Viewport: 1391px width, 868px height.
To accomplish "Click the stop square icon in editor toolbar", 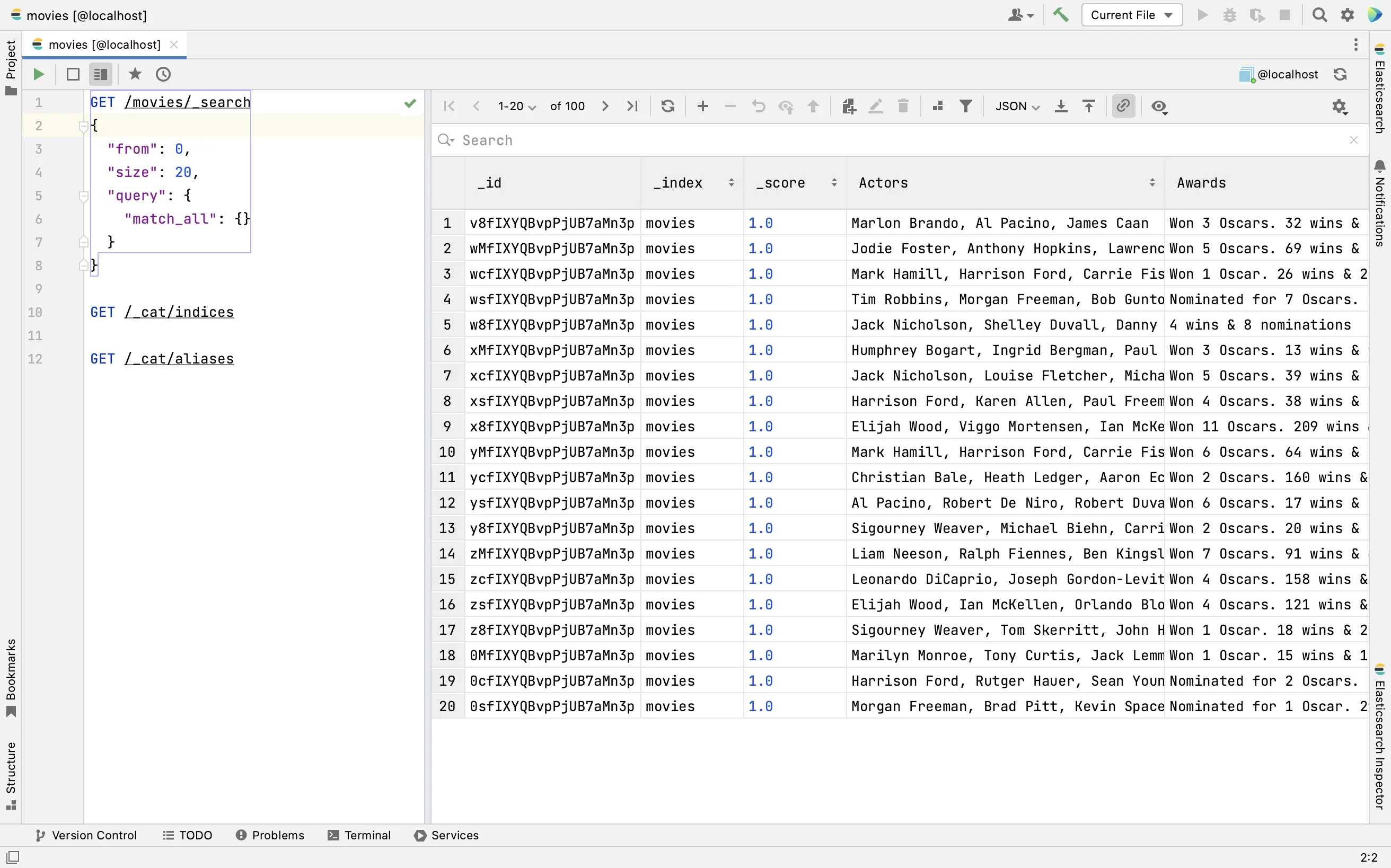I will 73,74.
